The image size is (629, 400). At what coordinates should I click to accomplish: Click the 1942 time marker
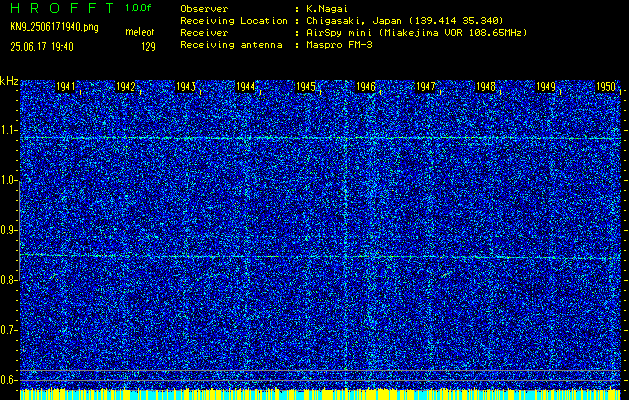pos(126,87)
